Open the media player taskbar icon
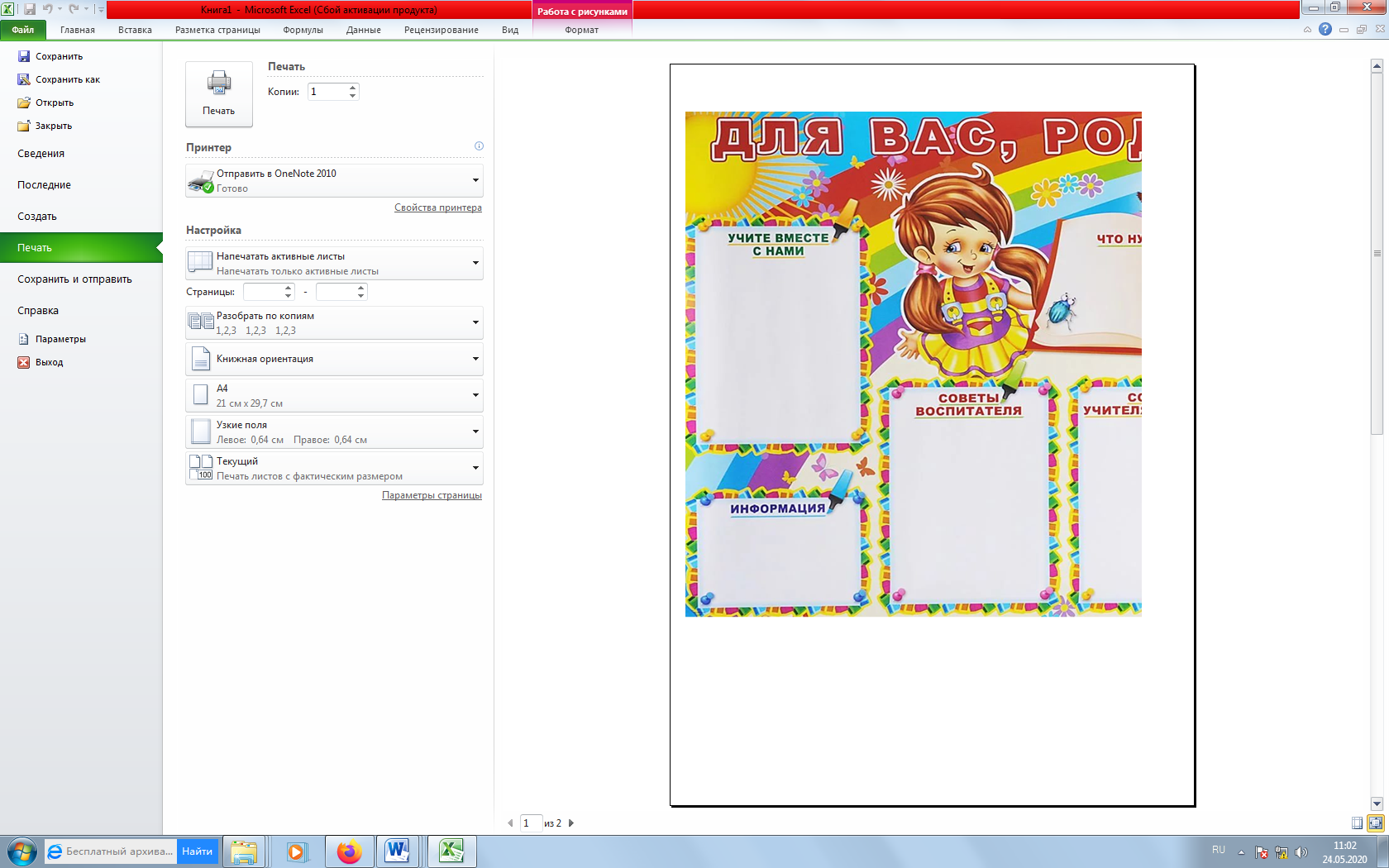Screen dimensions: 1389x868 pyautogui.click(x=296, y=851)
